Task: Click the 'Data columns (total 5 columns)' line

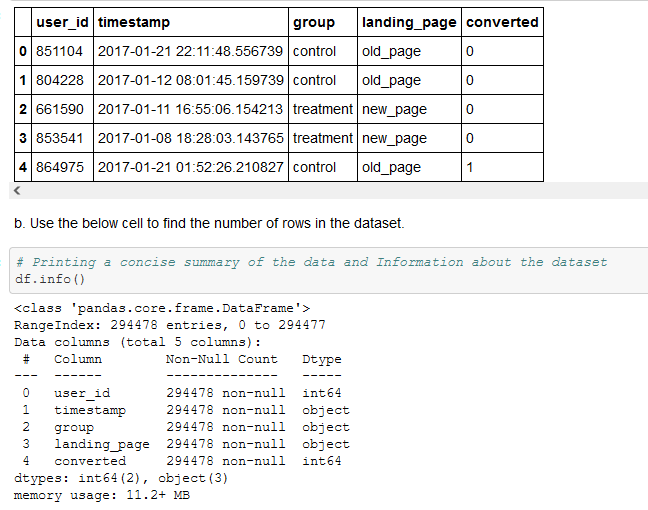Action: tap(138, 342)
